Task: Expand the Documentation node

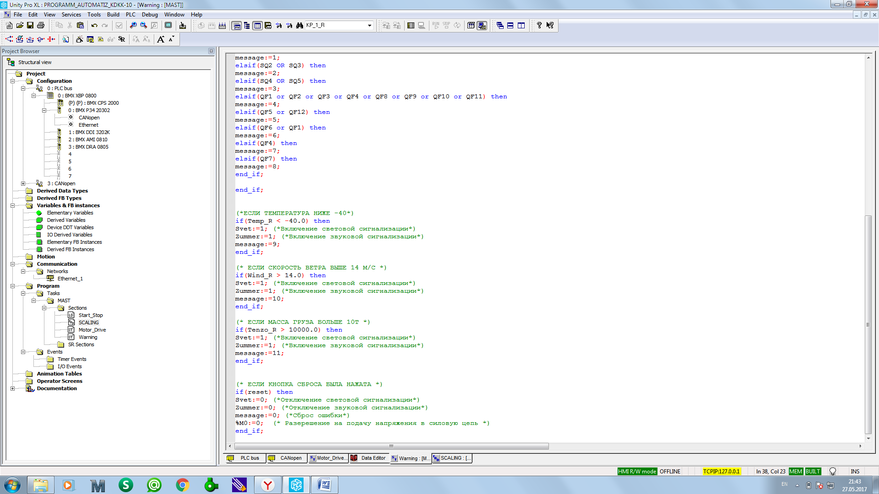Action: (x=14, y=388)
